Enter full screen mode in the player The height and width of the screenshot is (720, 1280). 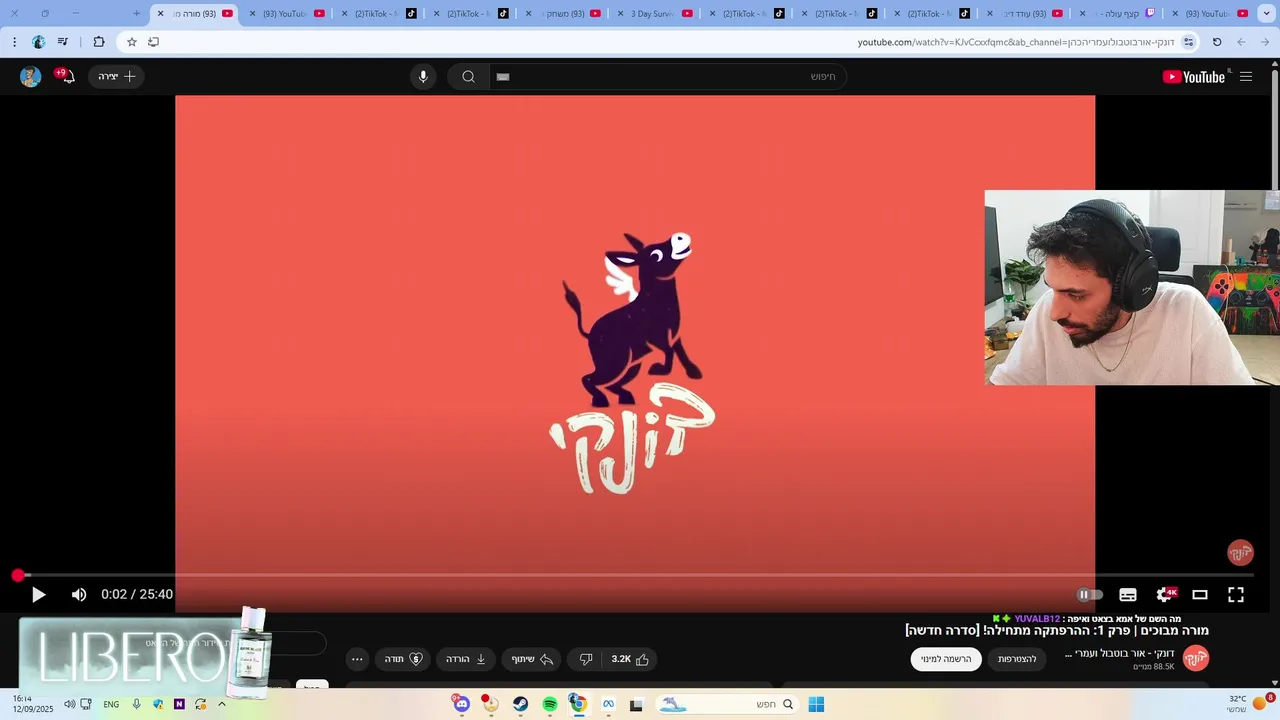pyautogui.click(x=1236, y=595)
